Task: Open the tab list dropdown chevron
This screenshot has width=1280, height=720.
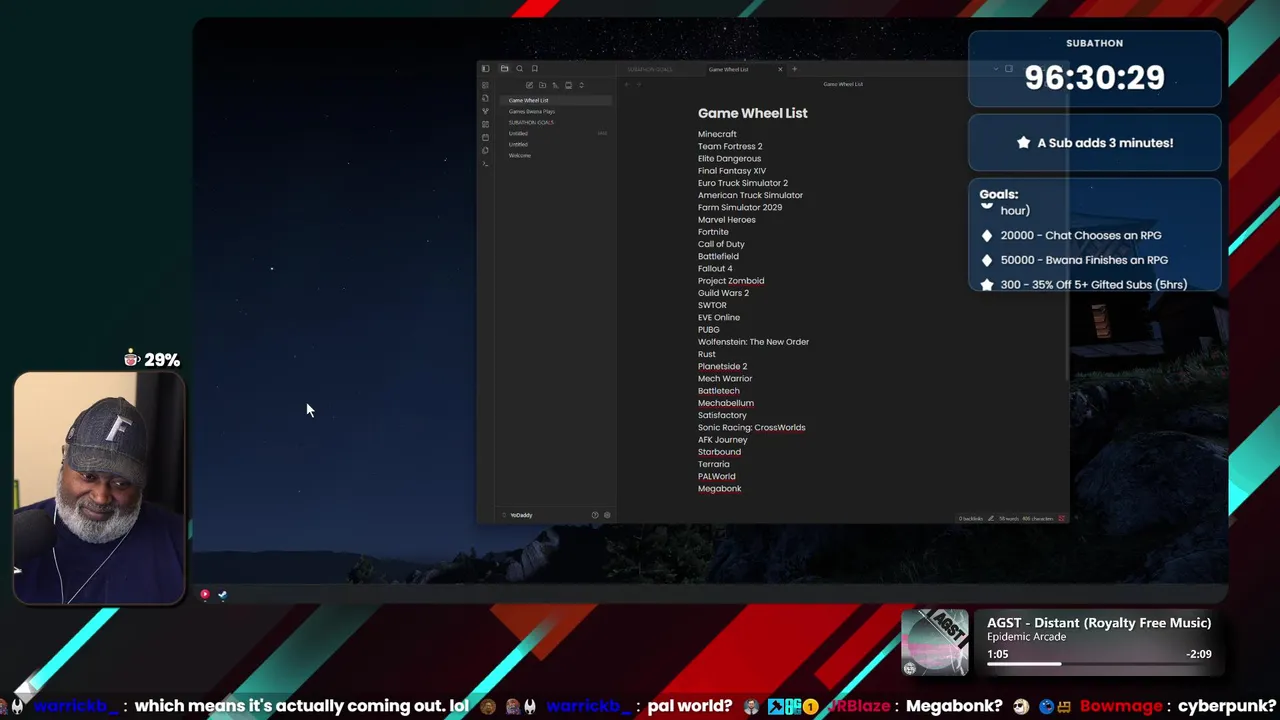Action: point(996,69)
